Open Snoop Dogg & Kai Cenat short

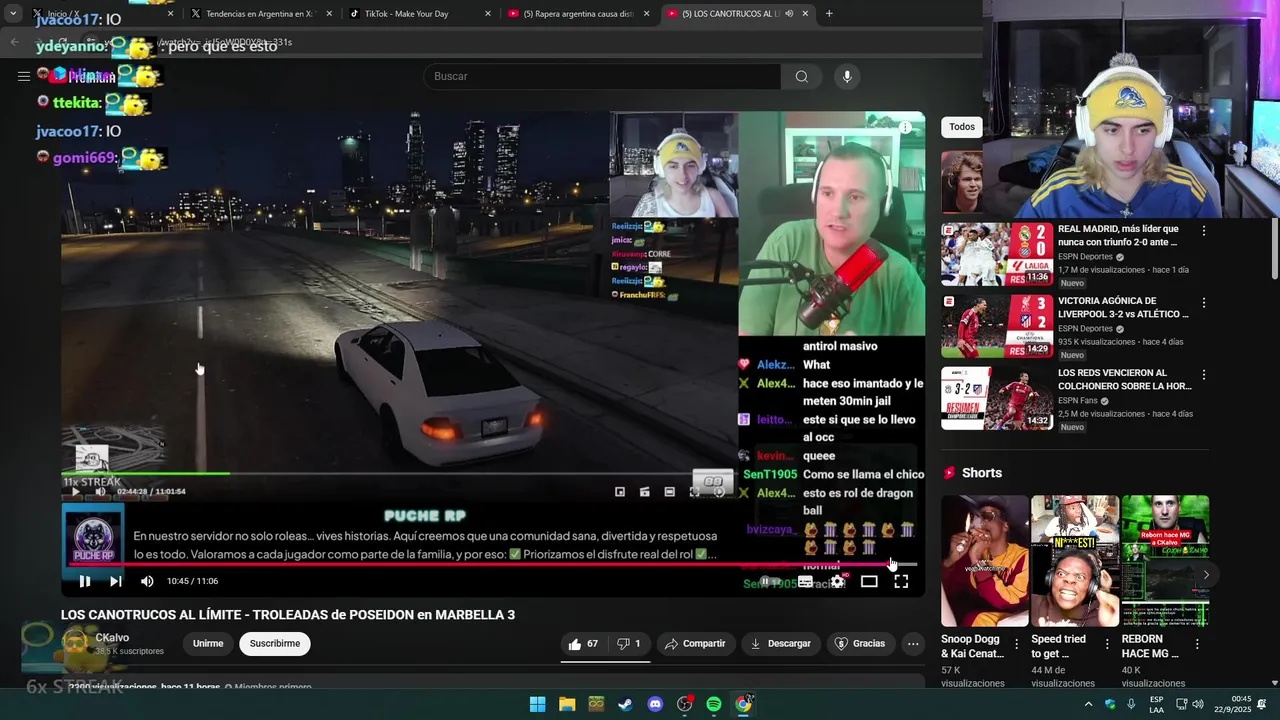tap(985, 560)
